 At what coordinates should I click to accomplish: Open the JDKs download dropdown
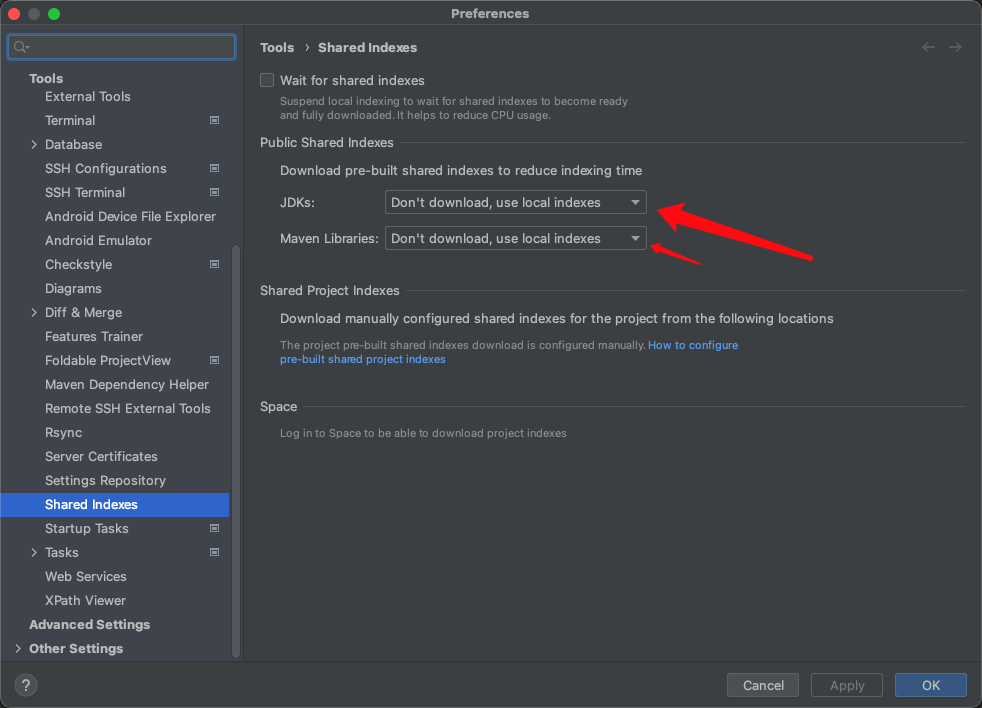tap(515, 202)
